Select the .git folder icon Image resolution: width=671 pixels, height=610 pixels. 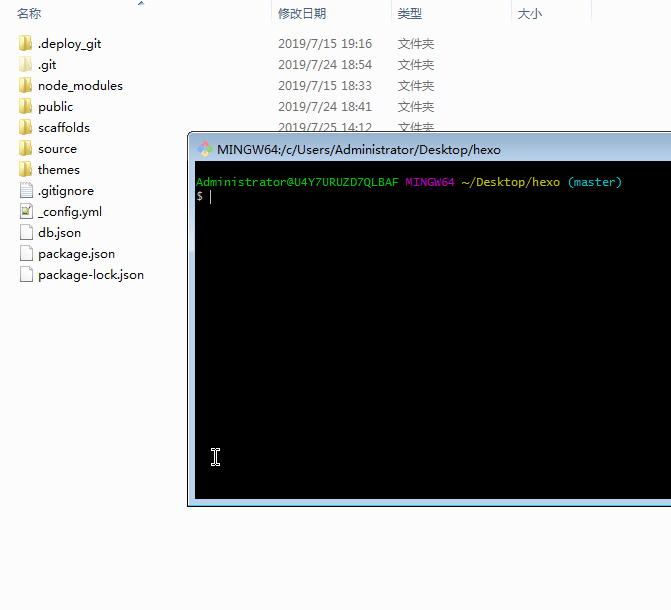click(x=25, y=64)
